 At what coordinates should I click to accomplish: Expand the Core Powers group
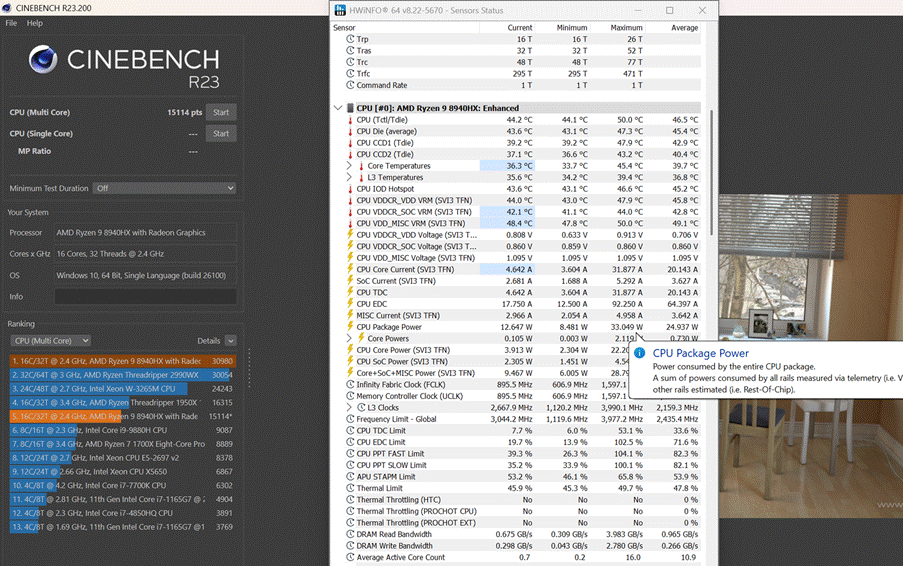[349, 338]
